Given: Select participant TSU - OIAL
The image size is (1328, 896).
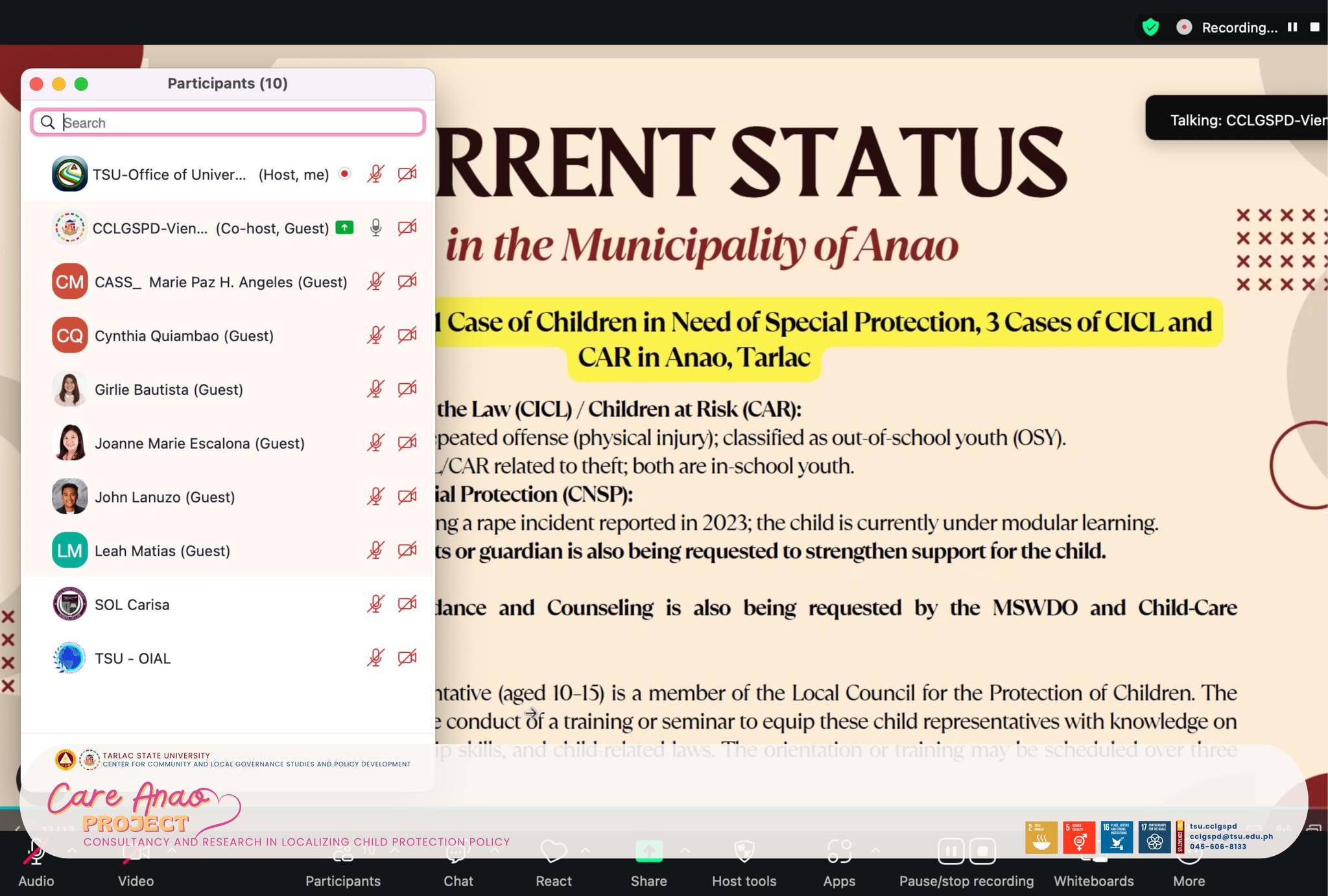Looking at the screenshot, I should tap(228, 658).
